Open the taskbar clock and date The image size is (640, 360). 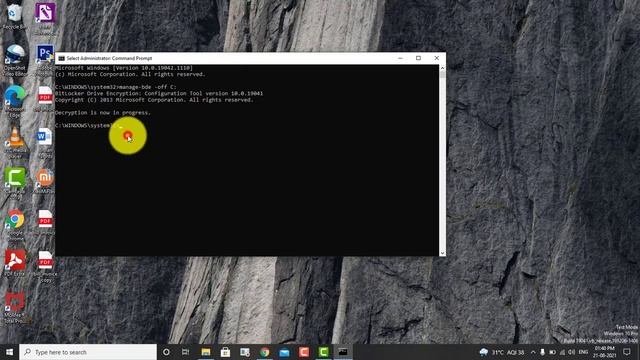(605, 352)
